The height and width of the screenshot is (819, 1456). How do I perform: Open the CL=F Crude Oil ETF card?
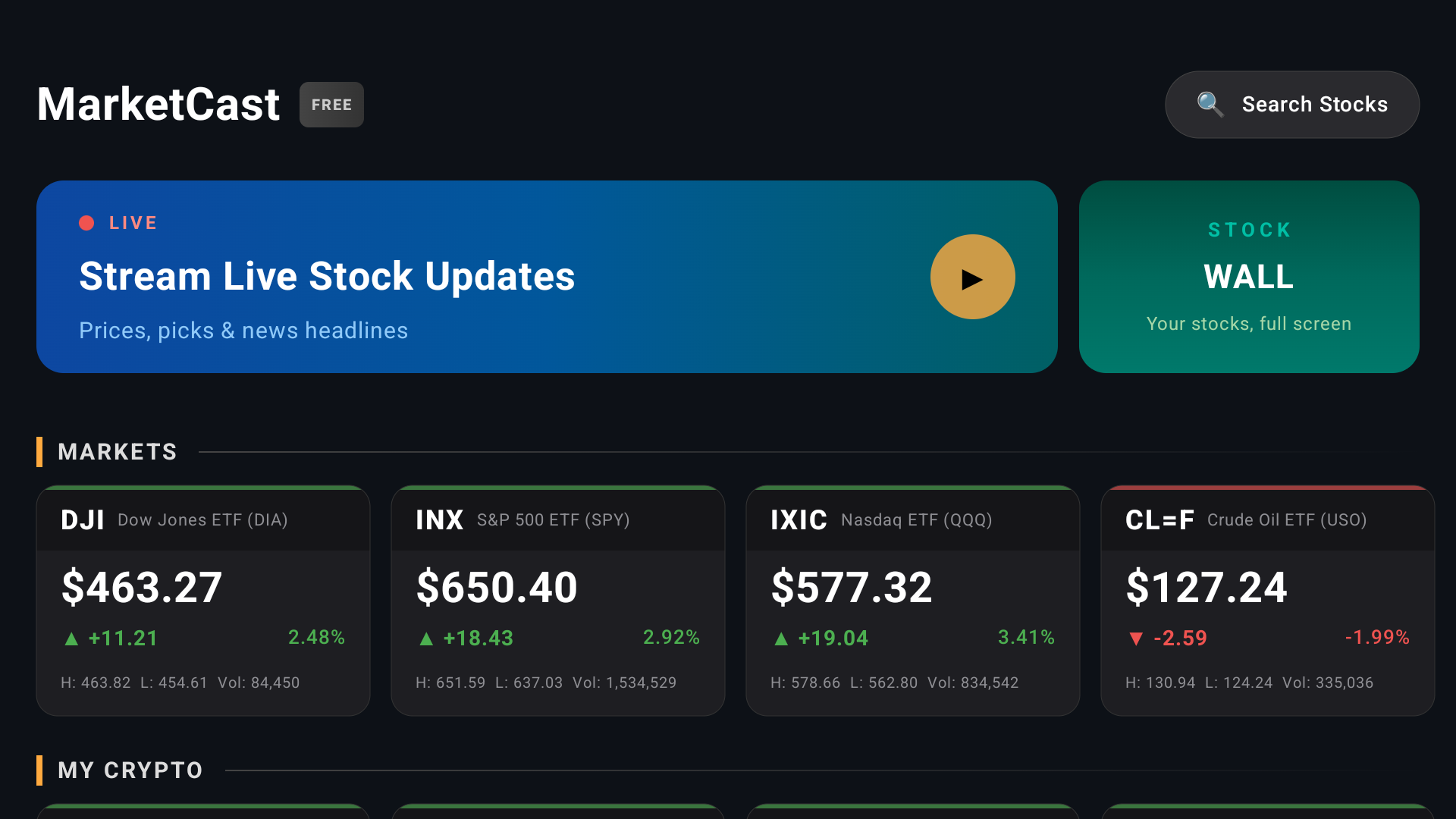[x=1267, y=599]
